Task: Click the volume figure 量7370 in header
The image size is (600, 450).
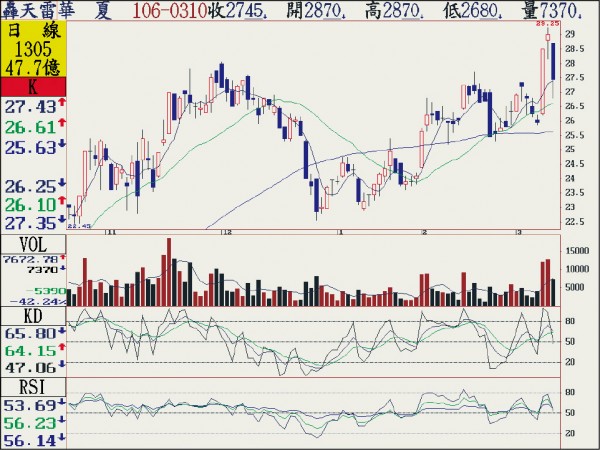Action: click(565, 8)
